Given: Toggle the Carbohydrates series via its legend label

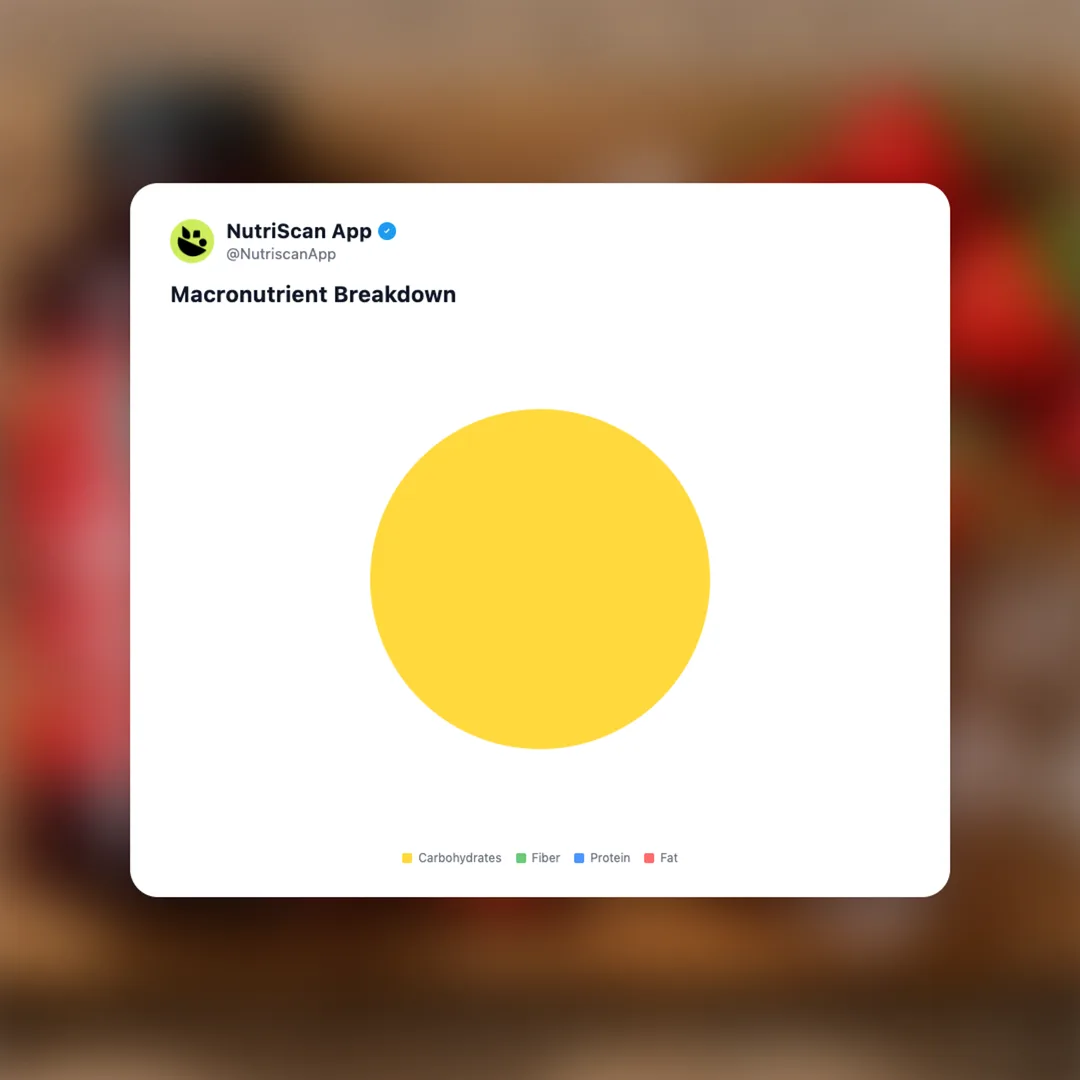Looking at the screenshot, I should (x=459, y=858).
